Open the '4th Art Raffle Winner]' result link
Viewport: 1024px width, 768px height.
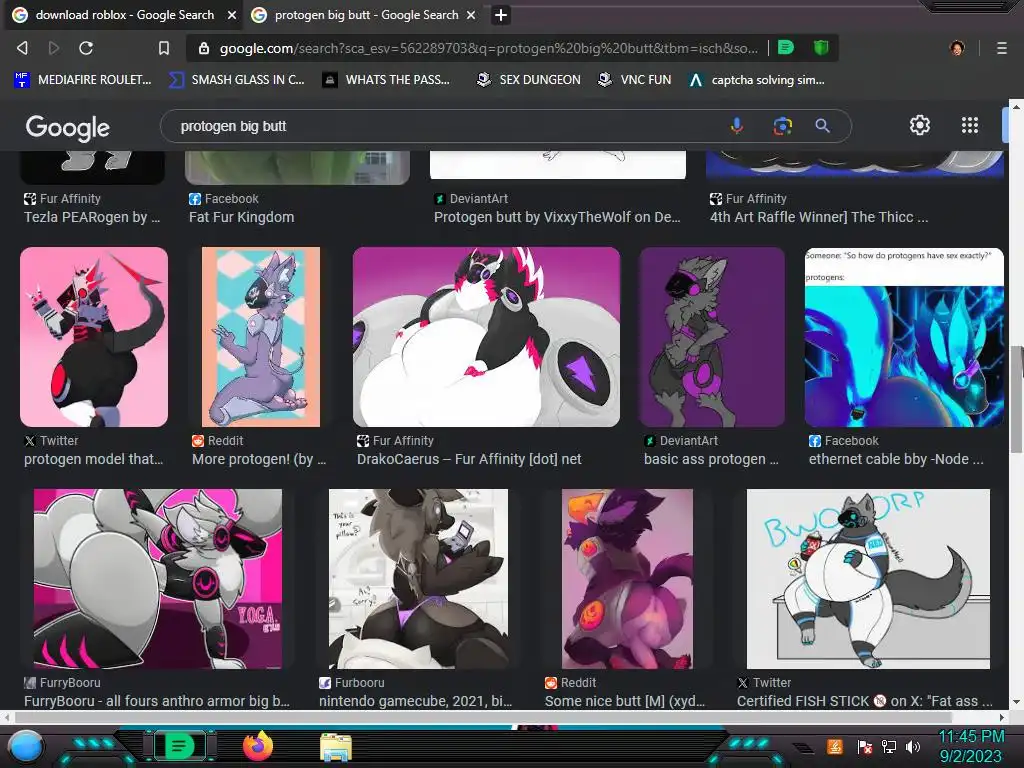[x=819, y=217]
